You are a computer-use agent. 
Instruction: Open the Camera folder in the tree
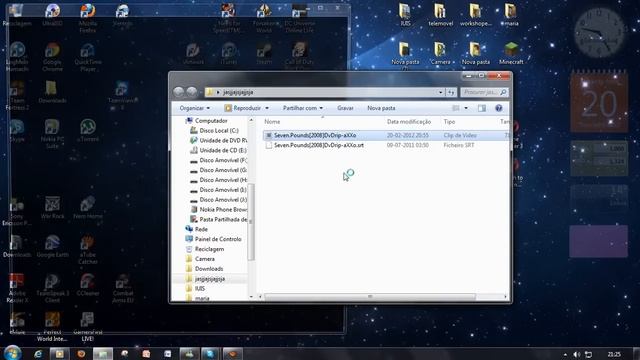[200, 259]
